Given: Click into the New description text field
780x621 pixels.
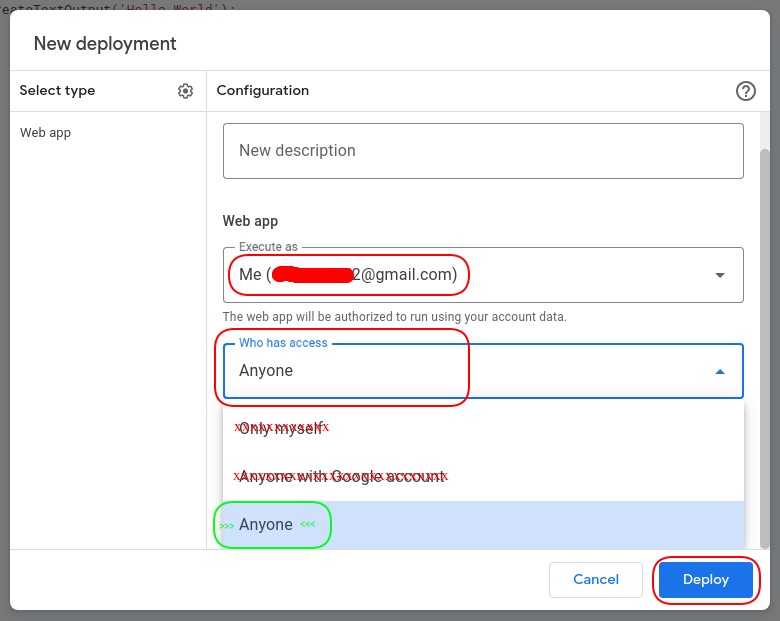Looking at the screenshot, I should point(482,151).
